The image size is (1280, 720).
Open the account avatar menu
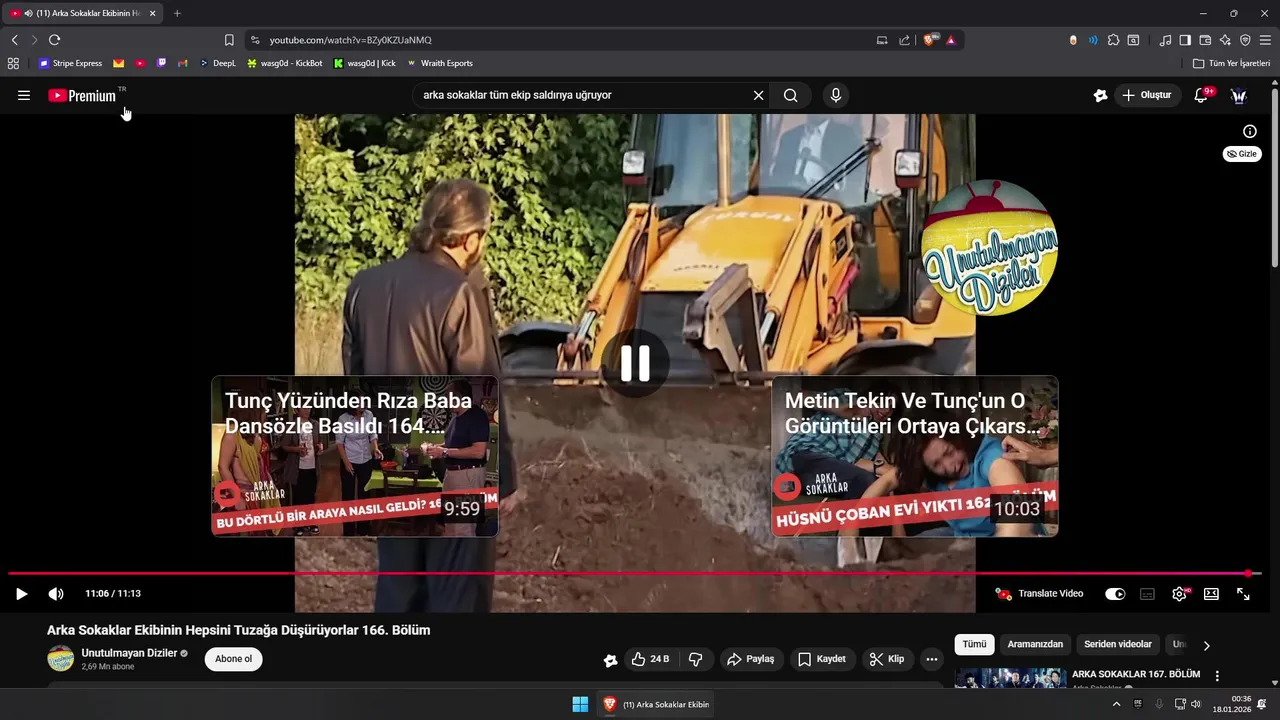click(1239, 96)
